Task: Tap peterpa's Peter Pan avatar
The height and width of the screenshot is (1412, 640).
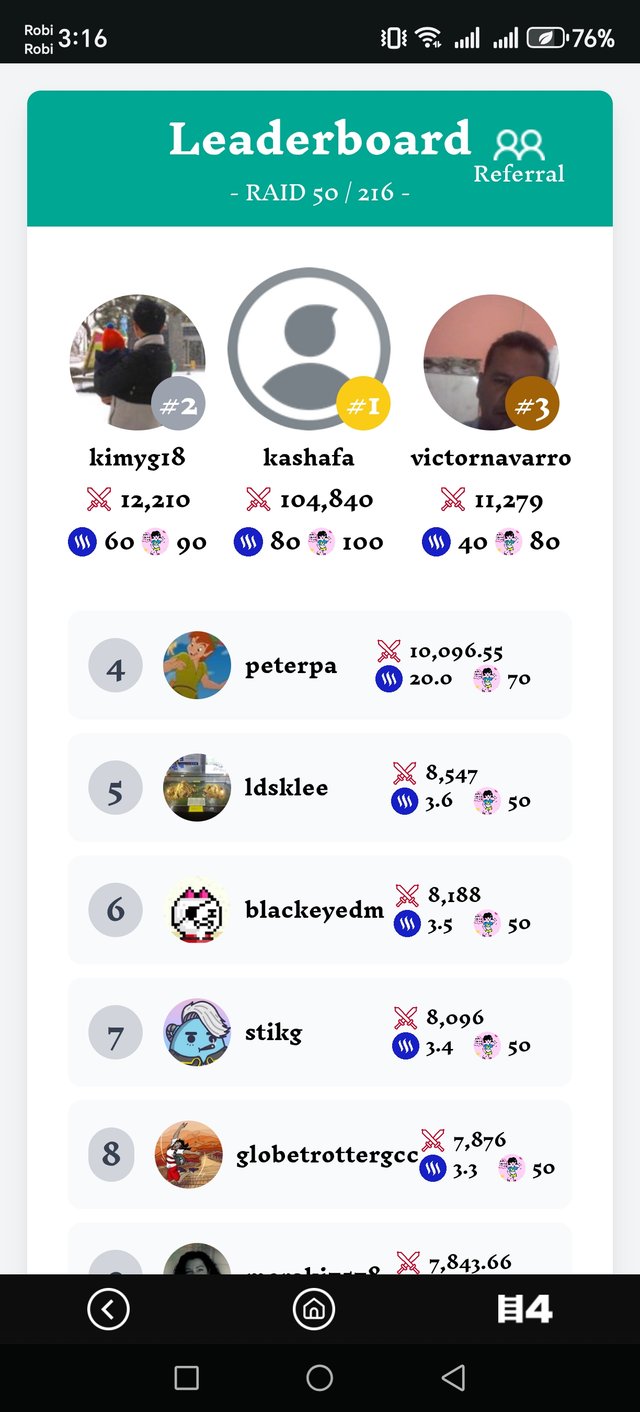Action: pyautogui.click(x=197, y=665)
